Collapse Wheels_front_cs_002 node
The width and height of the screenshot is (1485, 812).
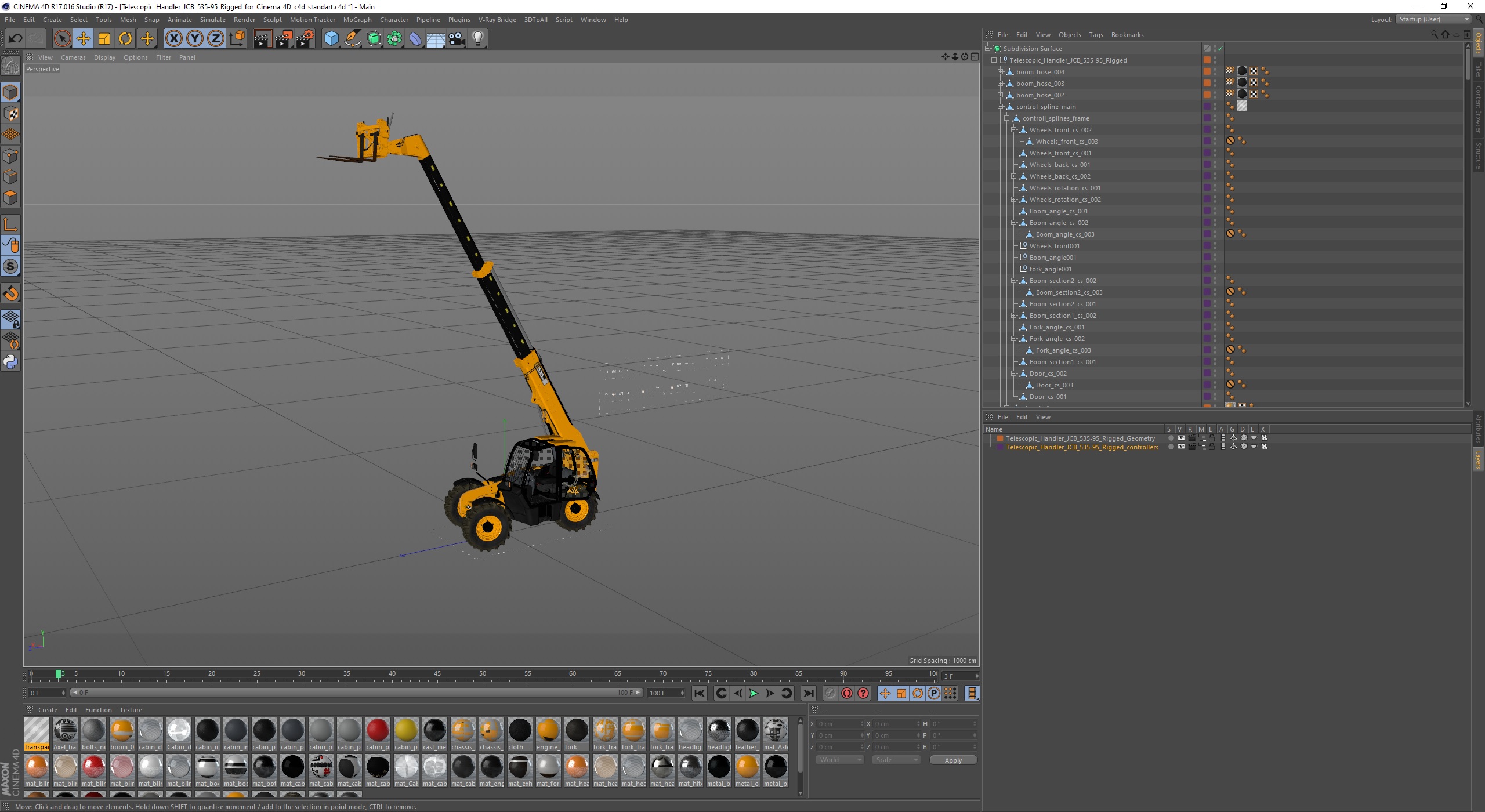1013,130
